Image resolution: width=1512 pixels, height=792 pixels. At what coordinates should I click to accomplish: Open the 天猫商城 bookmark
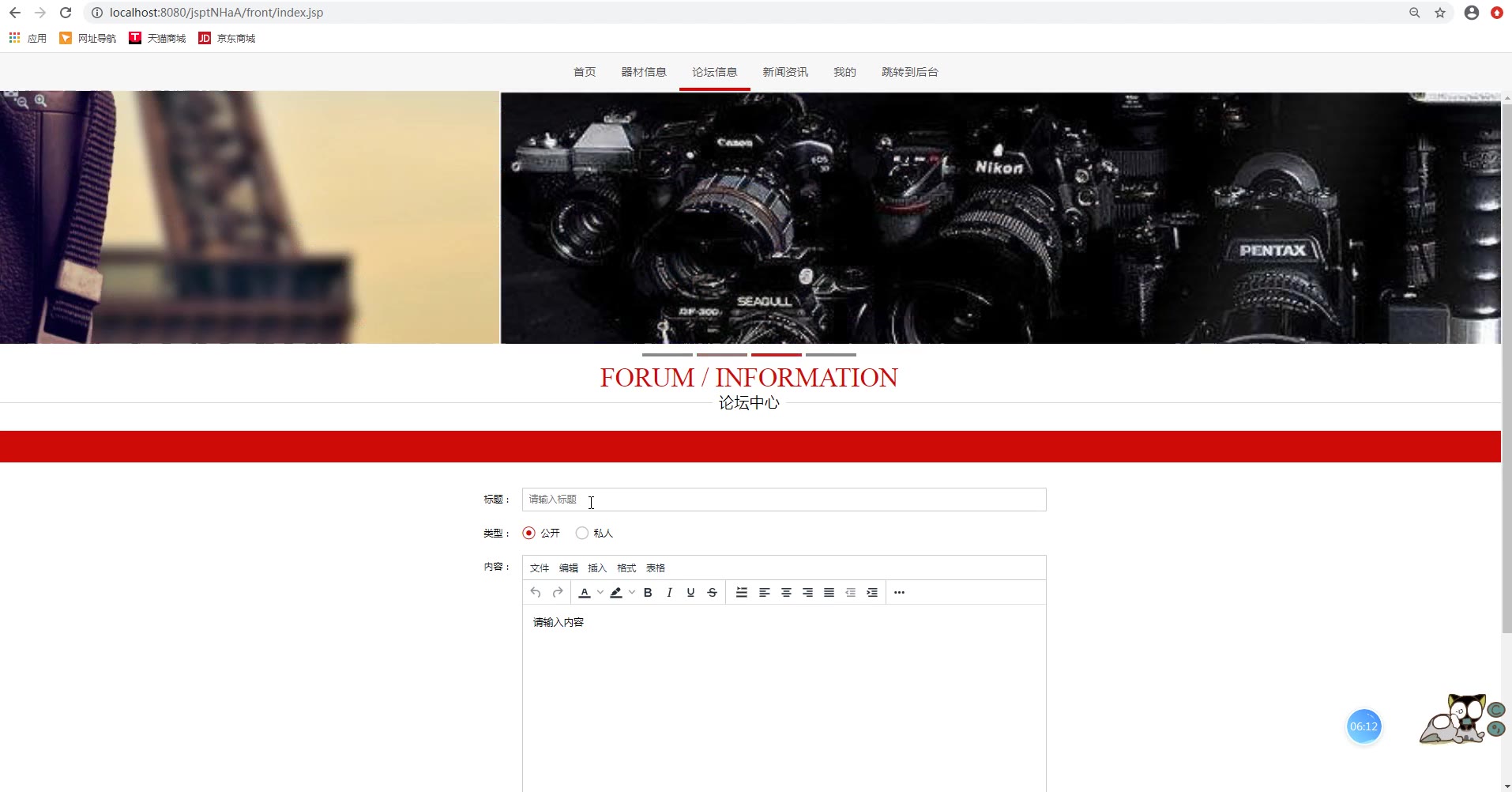coord(157,38)
